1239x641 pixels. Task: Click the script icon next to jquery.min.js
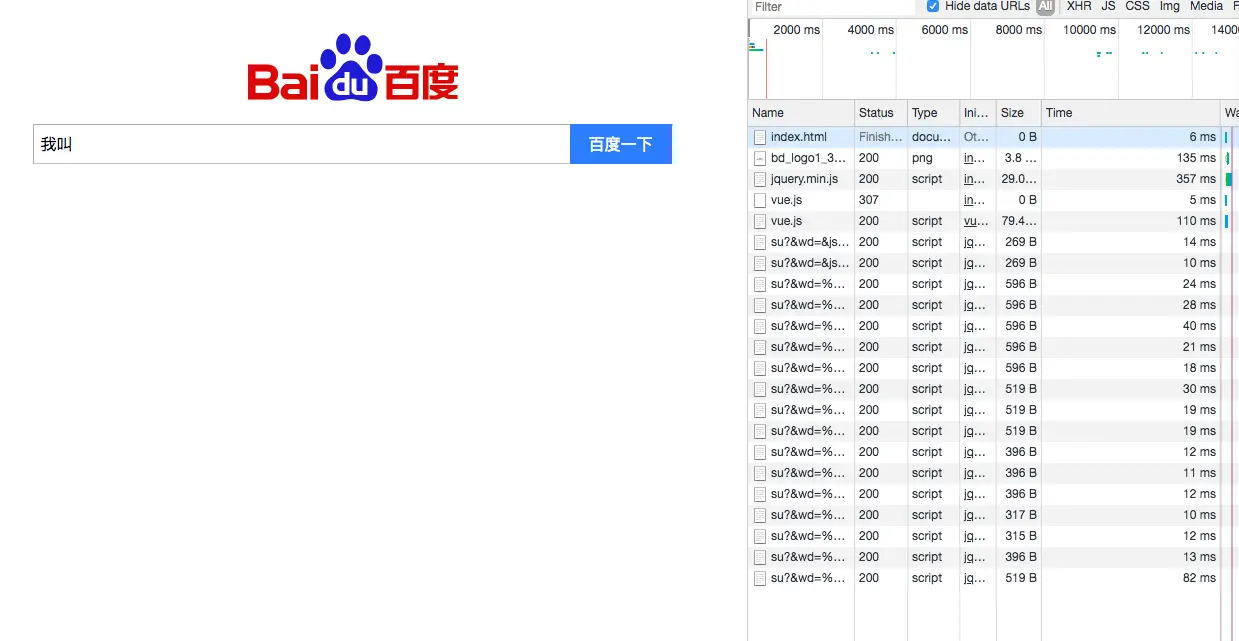(x=760, y=179)
